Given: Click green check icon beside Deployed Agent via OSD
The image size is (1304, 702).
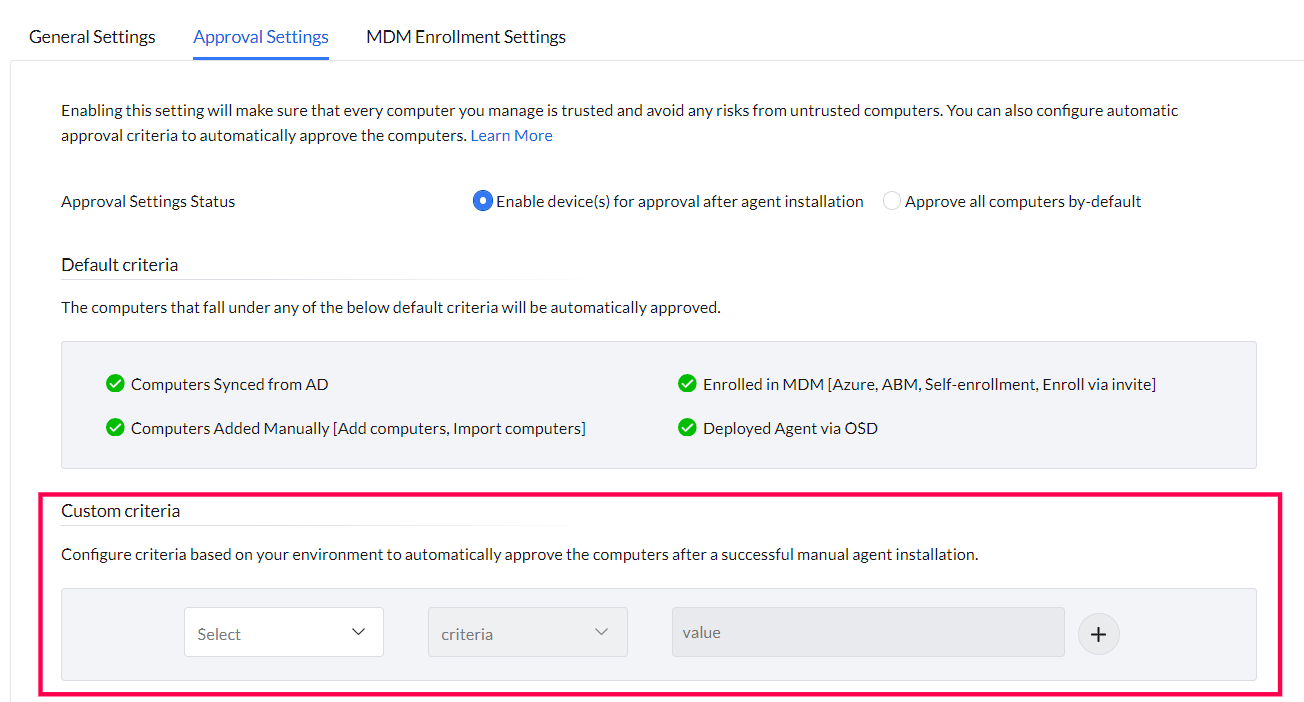Looking at the screenshot, I should click(x=687, y=428).
